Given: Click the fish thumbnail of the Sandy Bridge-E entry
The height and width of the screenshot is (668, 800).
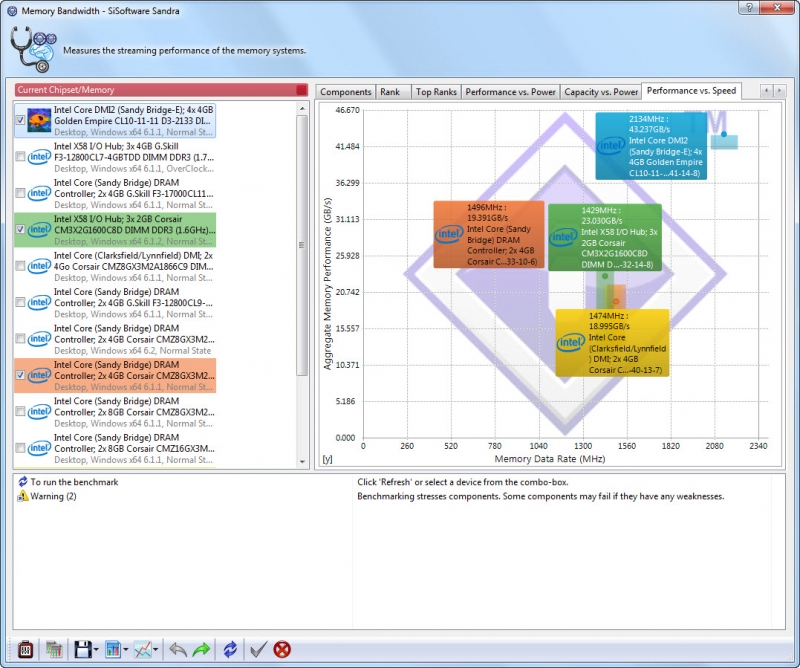Looking at the screenshot, I should point(39,120).
